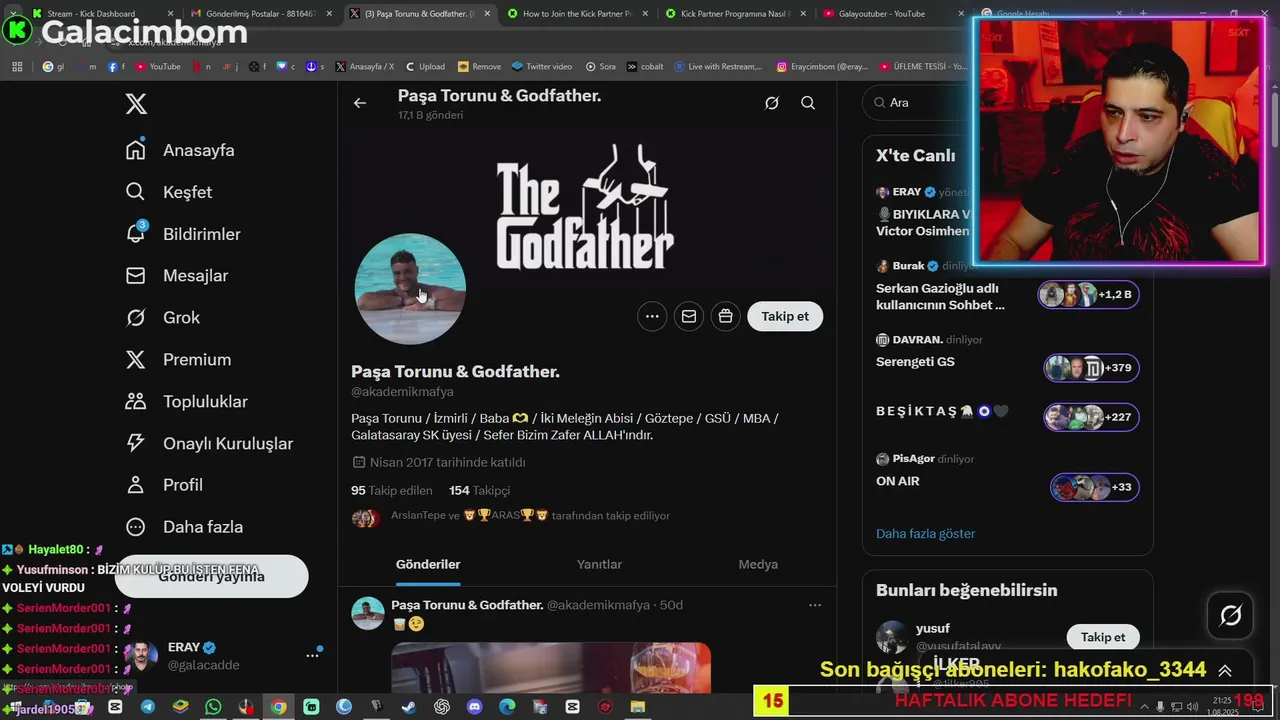Open post options three dots
Image resolution: width=1280 pixels, height=720 pixels.
click(815, 605)
